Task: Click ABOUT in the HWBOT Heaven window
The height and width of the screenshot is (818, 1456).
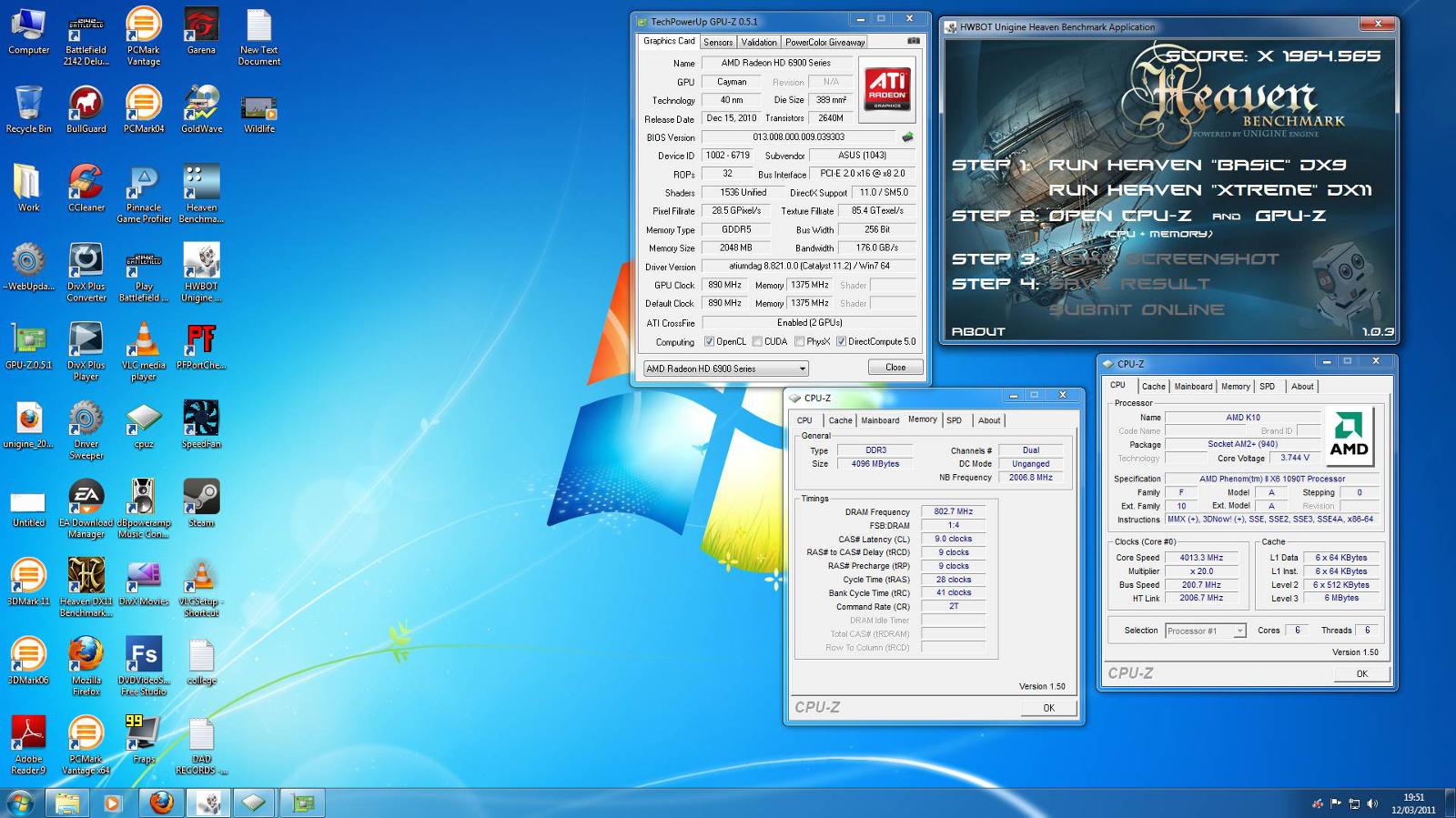Action: (x=978, y=332)
